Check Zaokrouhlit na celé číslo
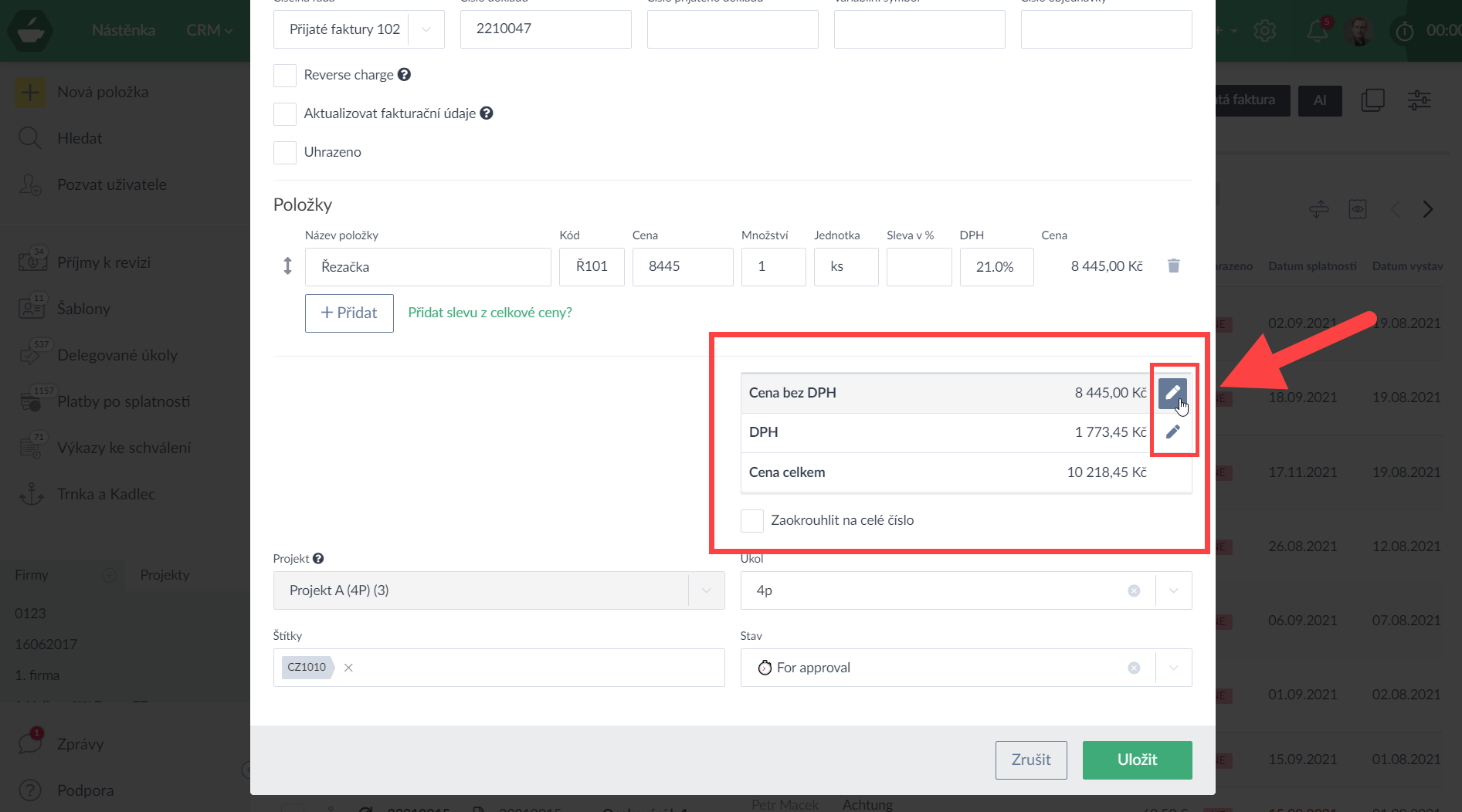The image size is (1462, 812). click(x=752, y=521)
